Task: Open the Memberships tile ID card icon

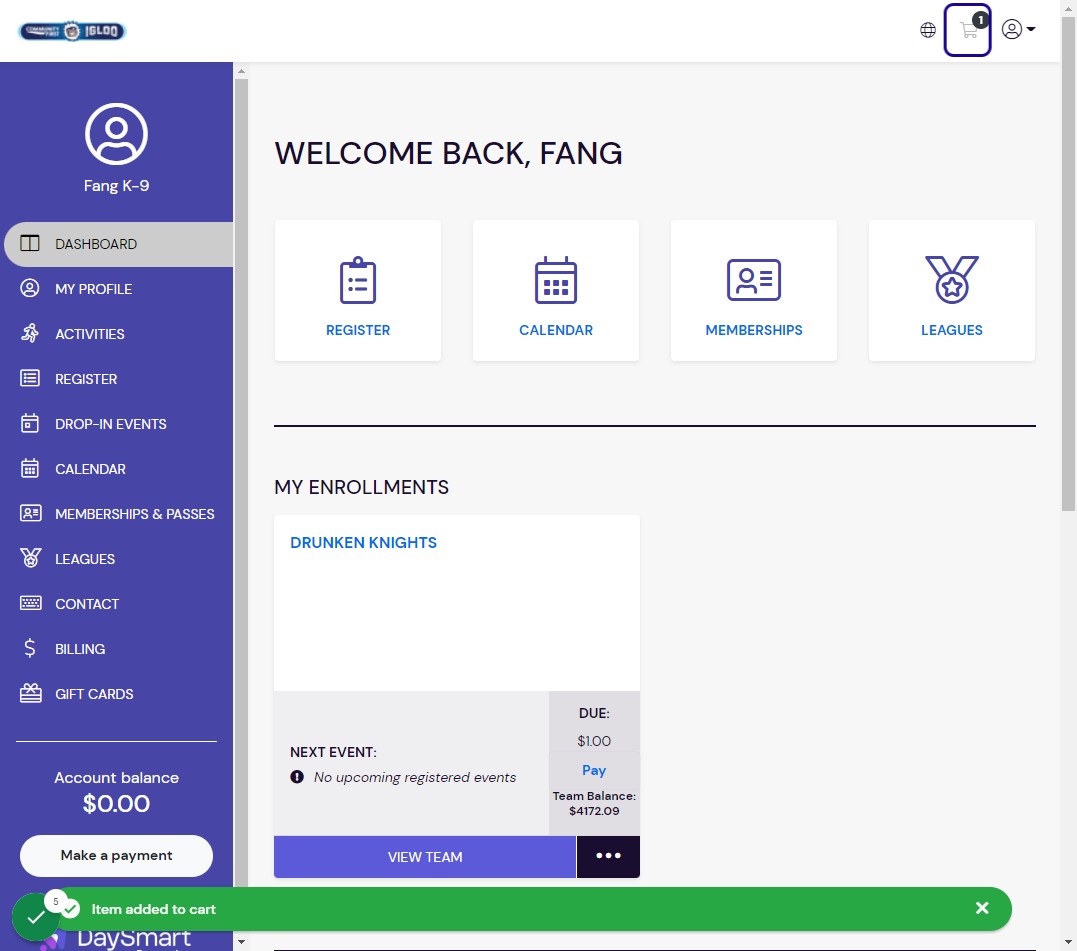Action: pyautogui.click(x=753, y=280)
